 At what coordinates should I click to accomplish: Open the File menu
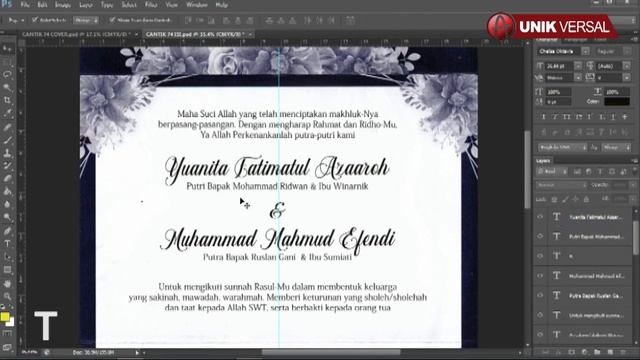pyautogui.click(x=25, y=5)
